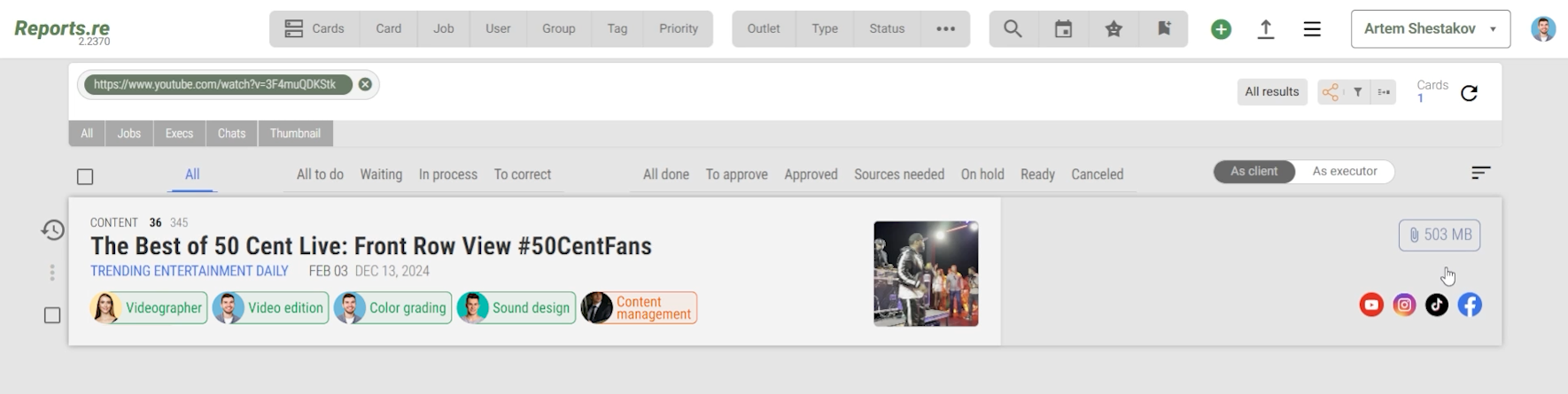Open the Instagram outlet icon
The height and width of the screenshot is (394, 1568).
1404,305
